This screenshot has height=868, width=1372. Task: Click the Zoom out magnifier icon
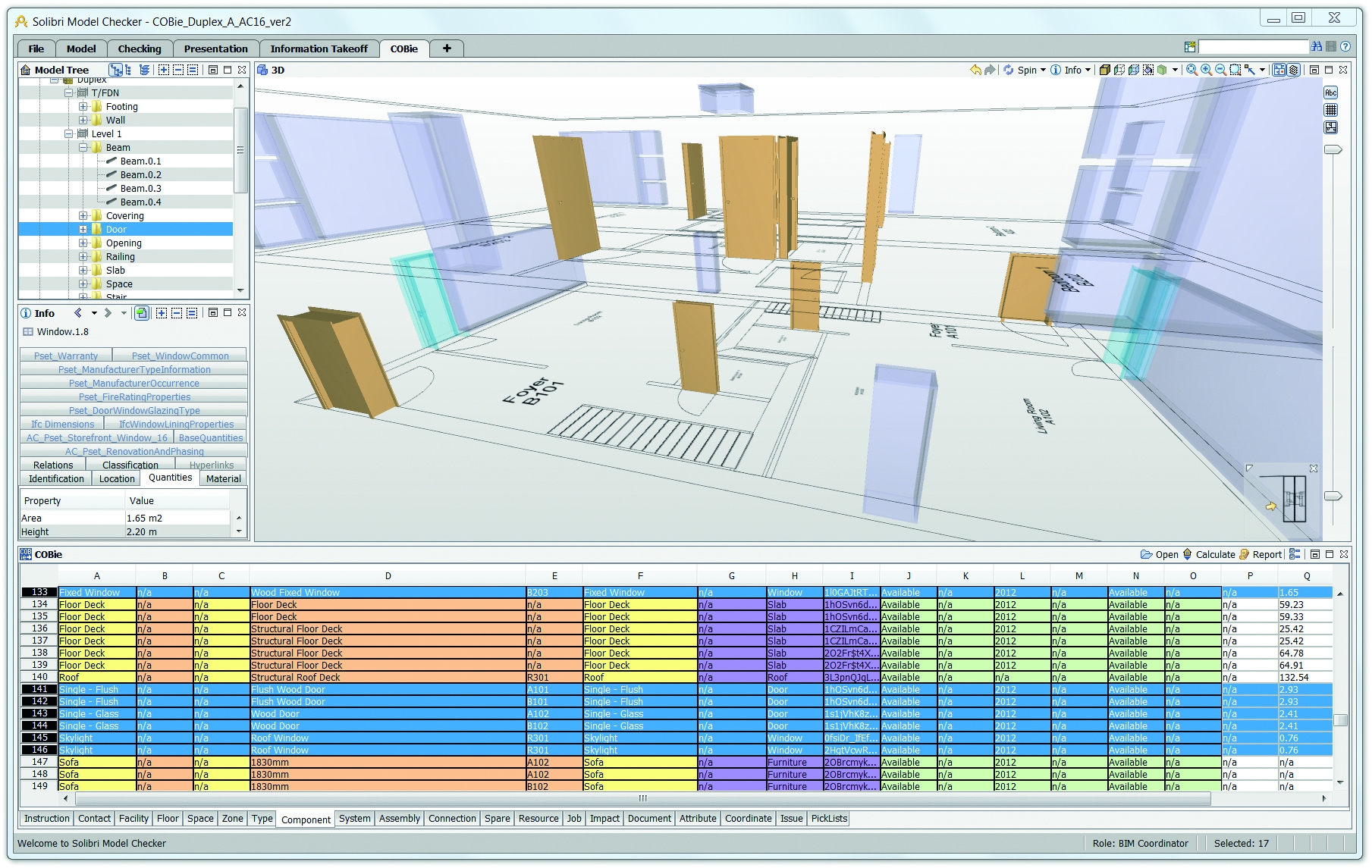tap(1221, 70)
